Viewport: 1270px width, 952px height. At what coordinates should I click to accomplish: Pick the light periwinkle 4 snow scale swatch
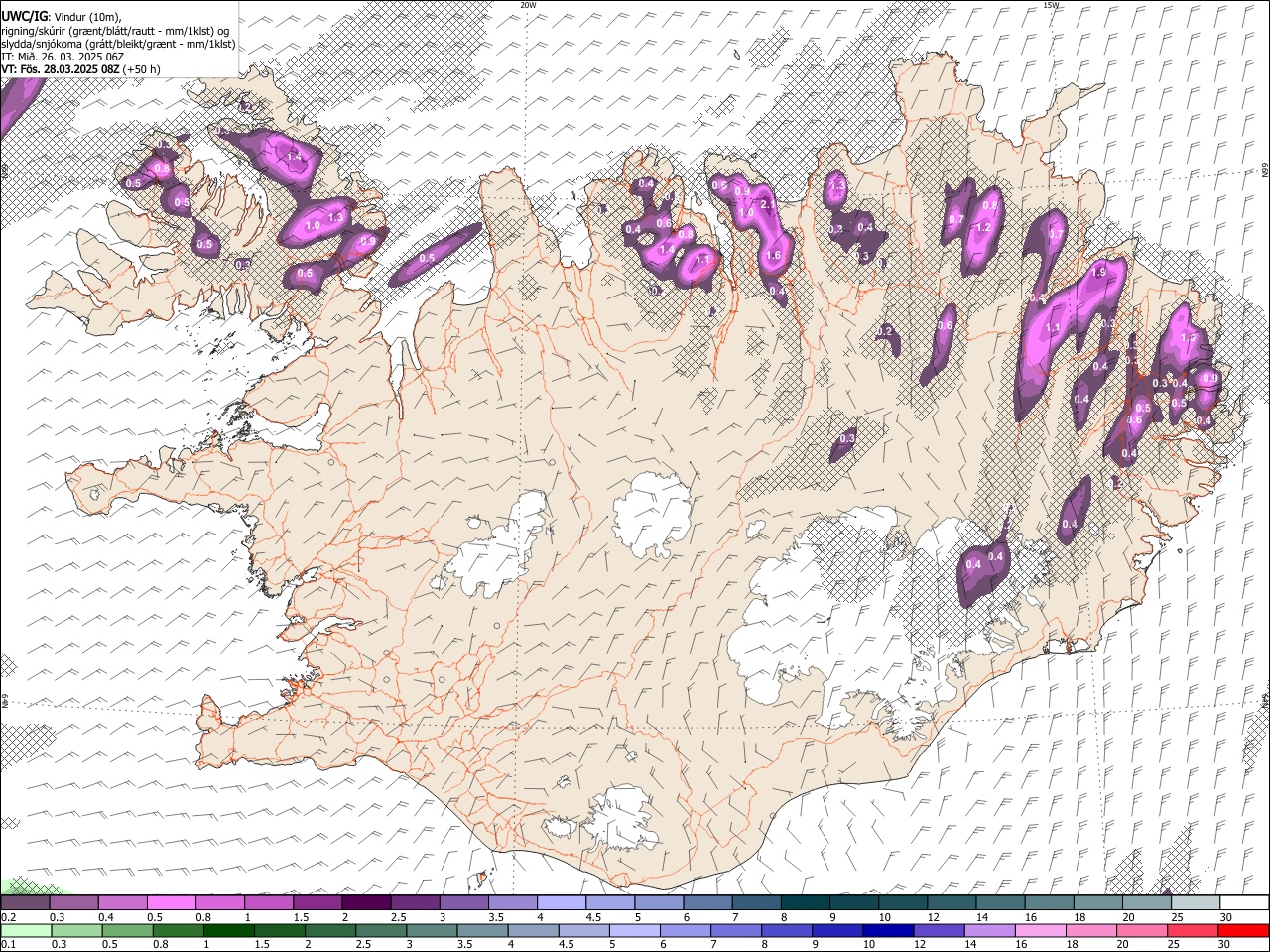click(561, 902)
